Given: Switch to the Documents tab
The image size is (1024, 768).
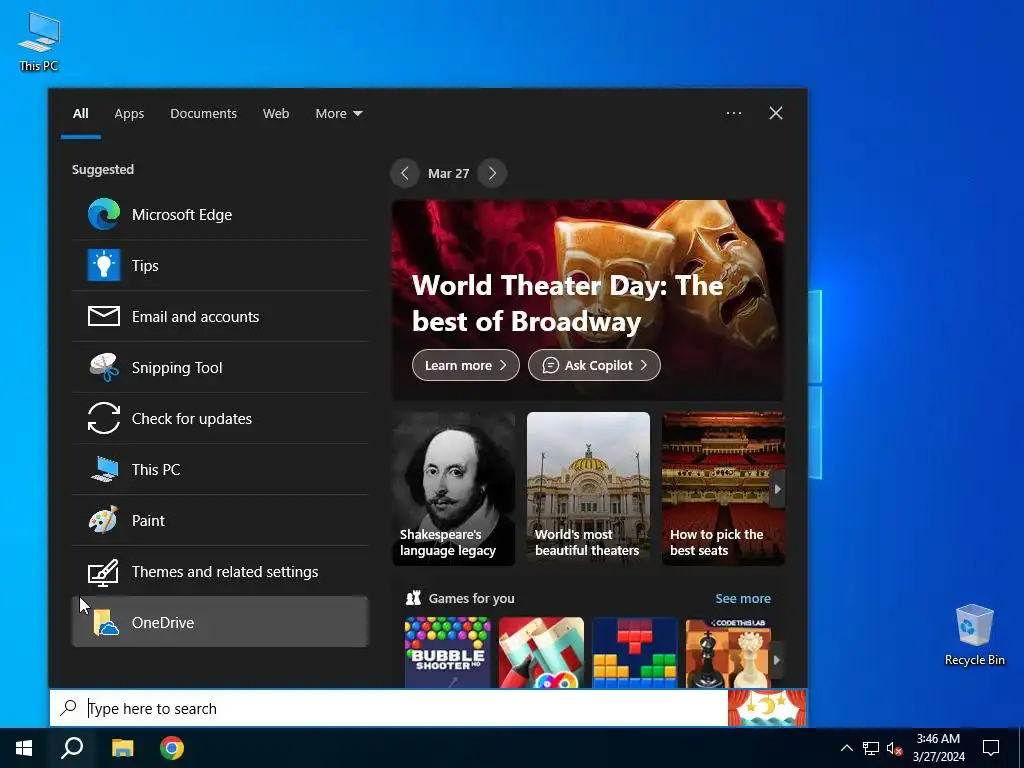Looking at the screenshot, I should pyautogui.click(x=203, y=113).
